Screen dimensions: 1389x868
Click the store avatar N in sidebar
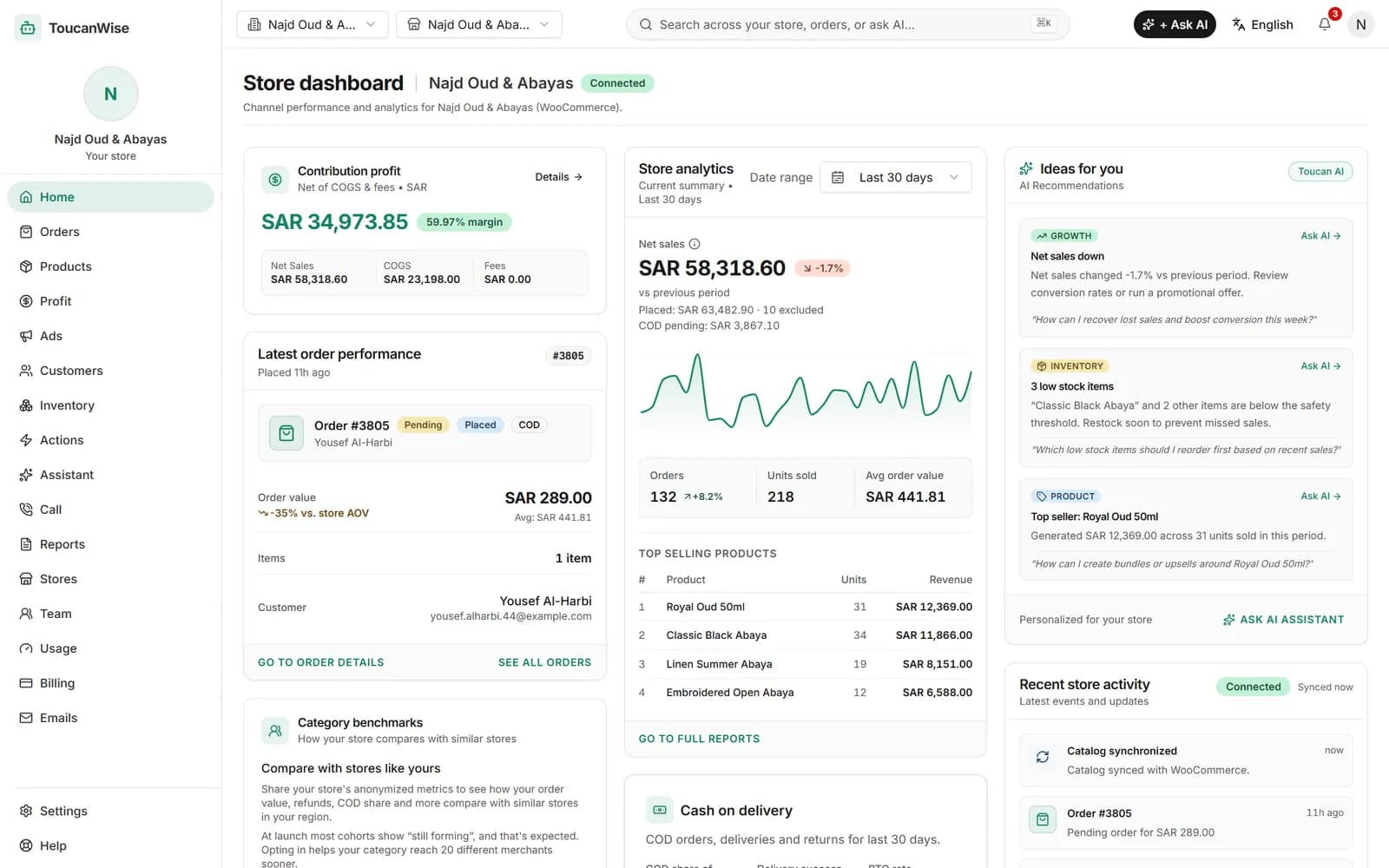point(110,94)
